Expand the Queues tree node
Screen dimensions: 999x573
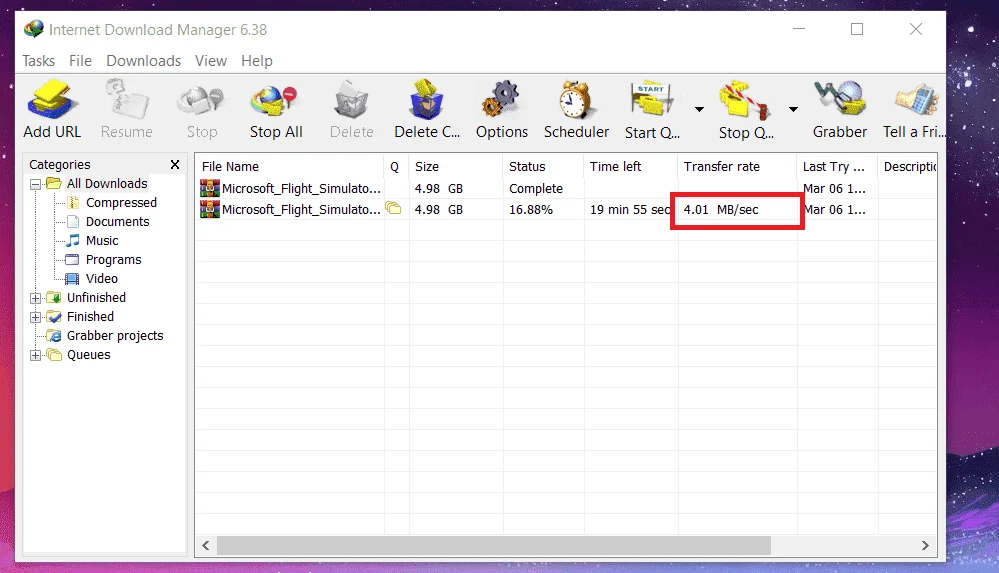click(36, 356)
